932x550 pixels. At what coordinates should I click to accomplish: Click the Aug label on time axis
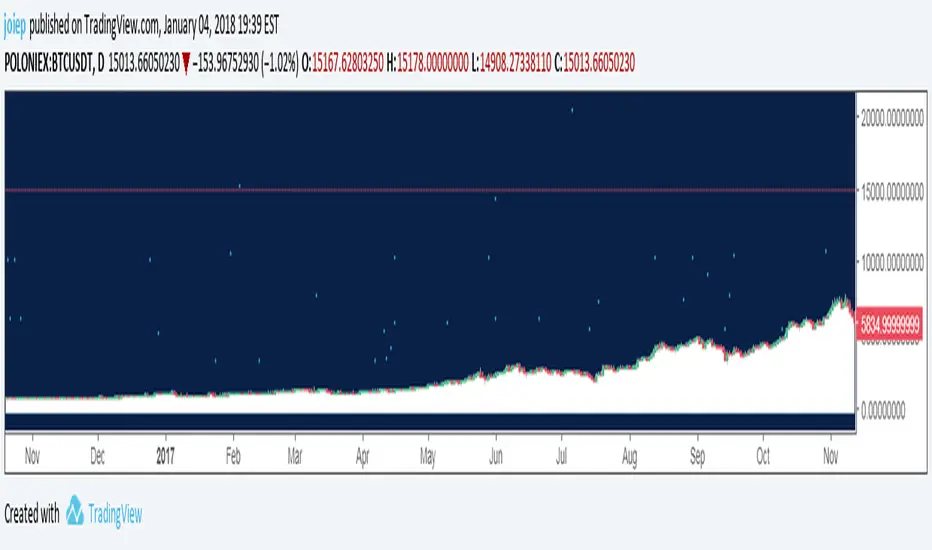pos(629,457)
